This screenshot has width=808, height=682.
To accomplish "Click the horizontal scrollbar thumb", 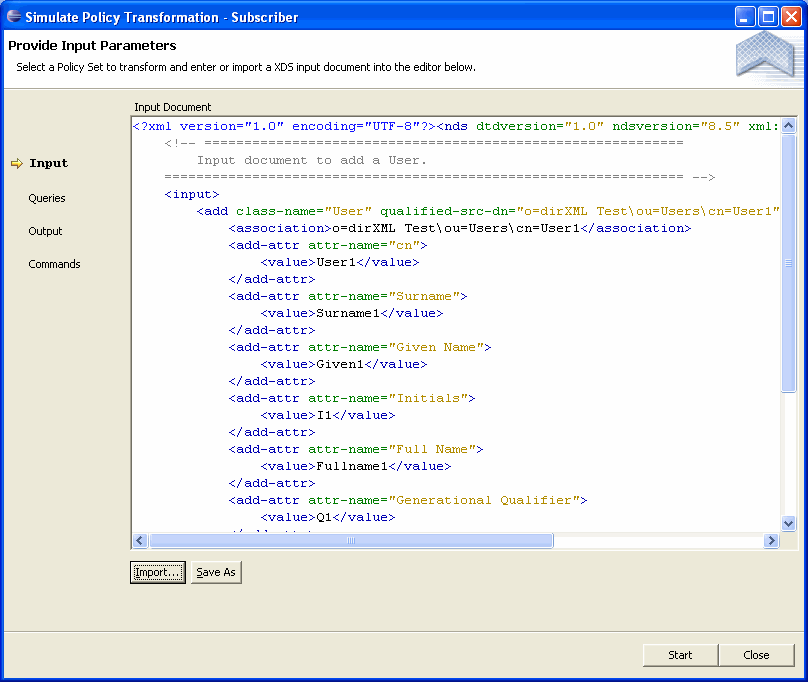I will tap(351, 541).
